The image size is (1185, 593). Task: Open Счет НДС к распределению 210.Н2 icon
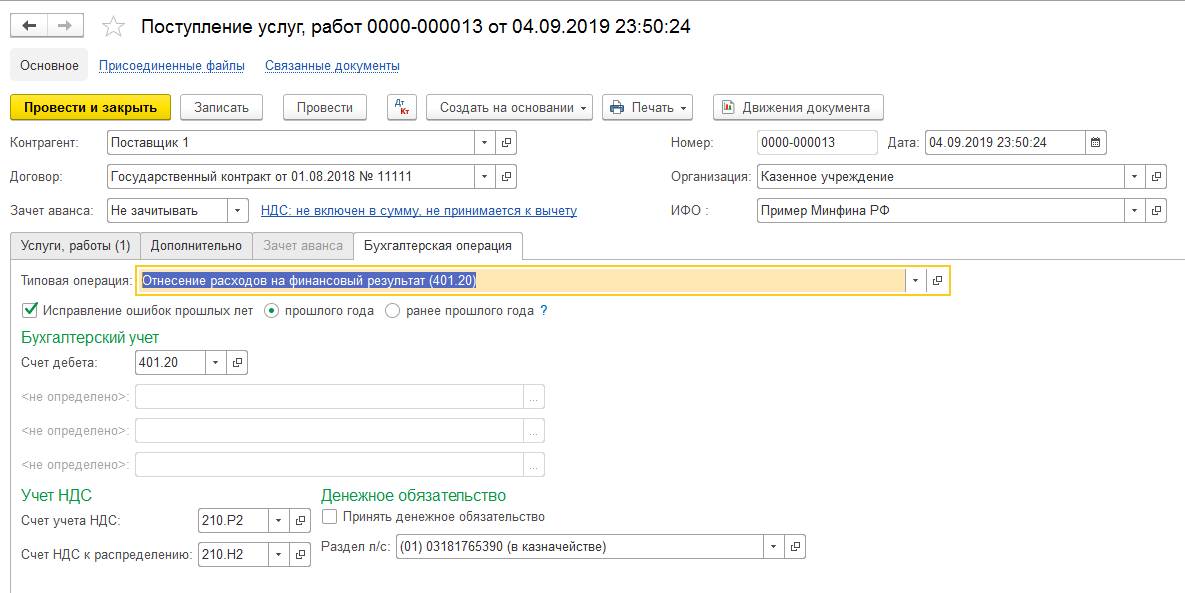coord(300,554)
